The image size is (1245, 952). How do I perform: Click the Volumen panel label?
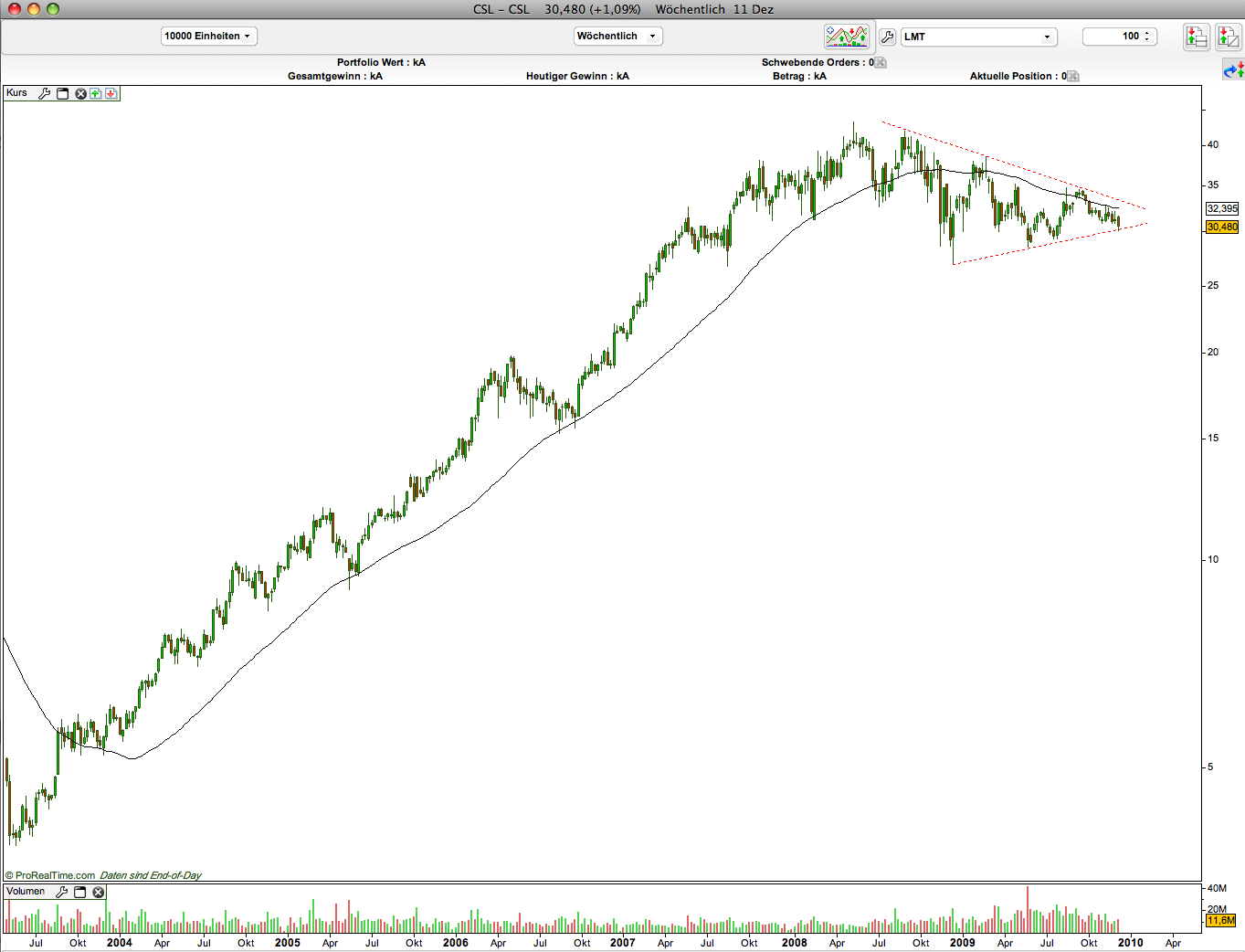(26, 892)
